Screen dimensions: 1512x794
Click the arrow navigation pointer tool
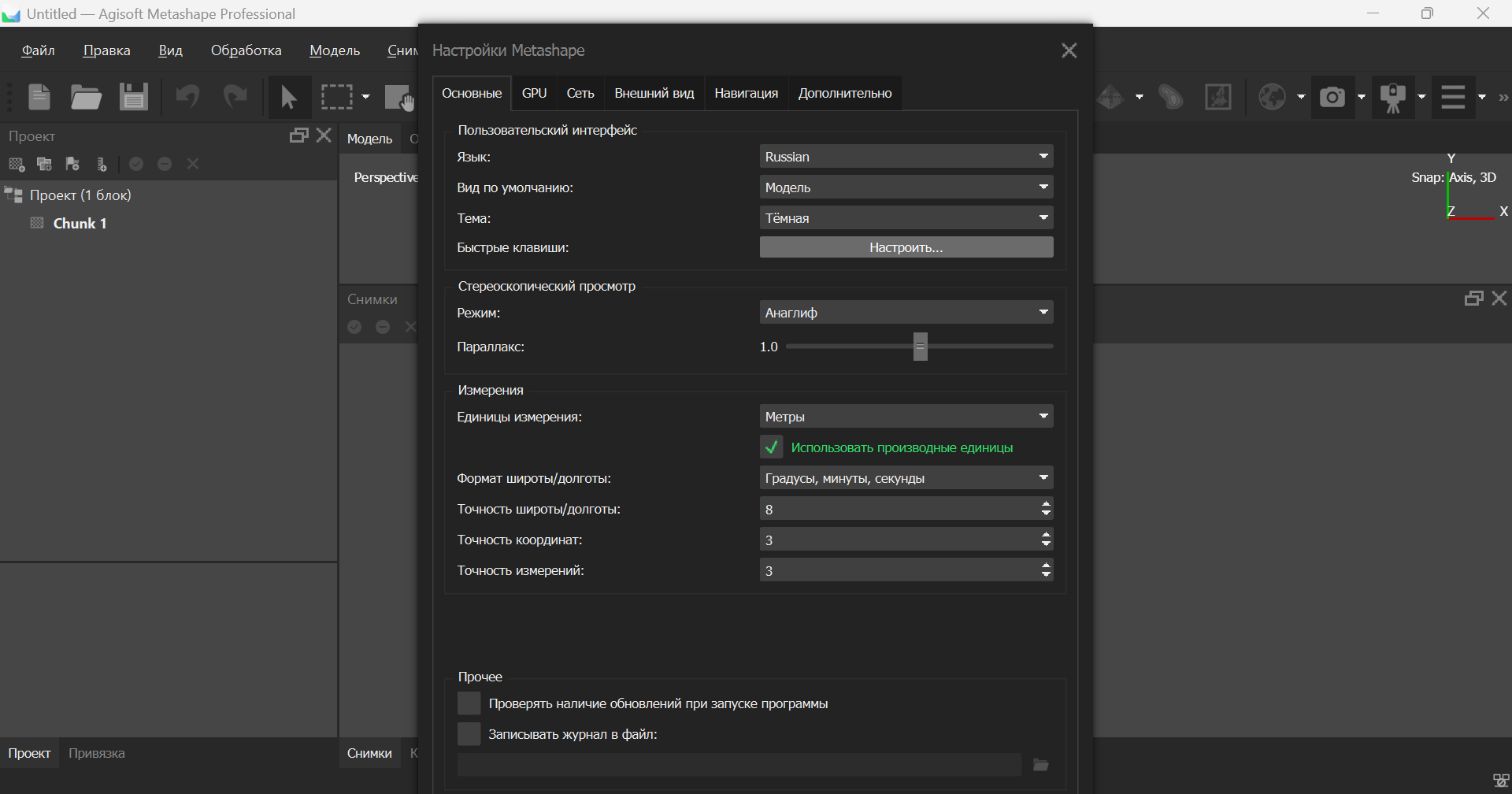[x=288, y=97]
